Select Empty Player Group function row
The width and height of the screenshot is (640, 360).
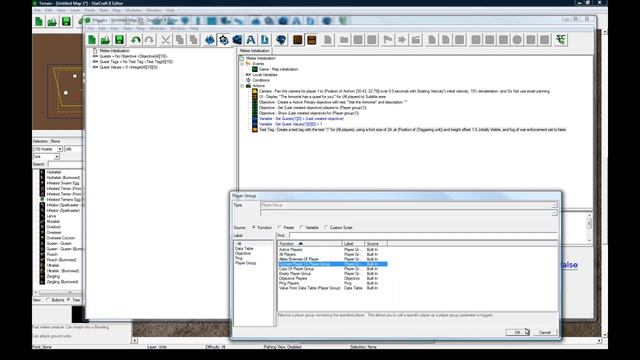pos(333,273)
